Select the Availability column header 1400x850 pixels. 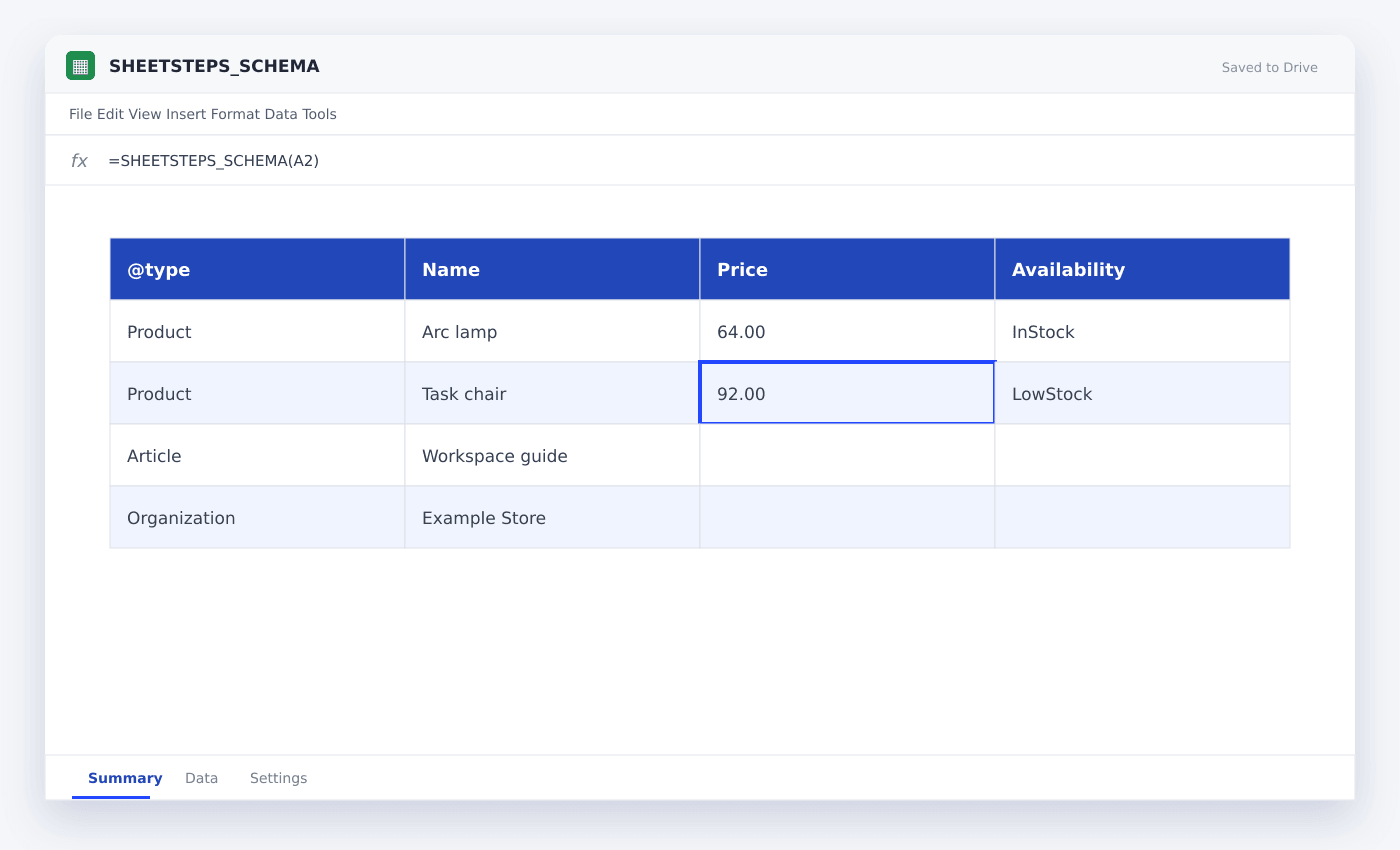1142,269
